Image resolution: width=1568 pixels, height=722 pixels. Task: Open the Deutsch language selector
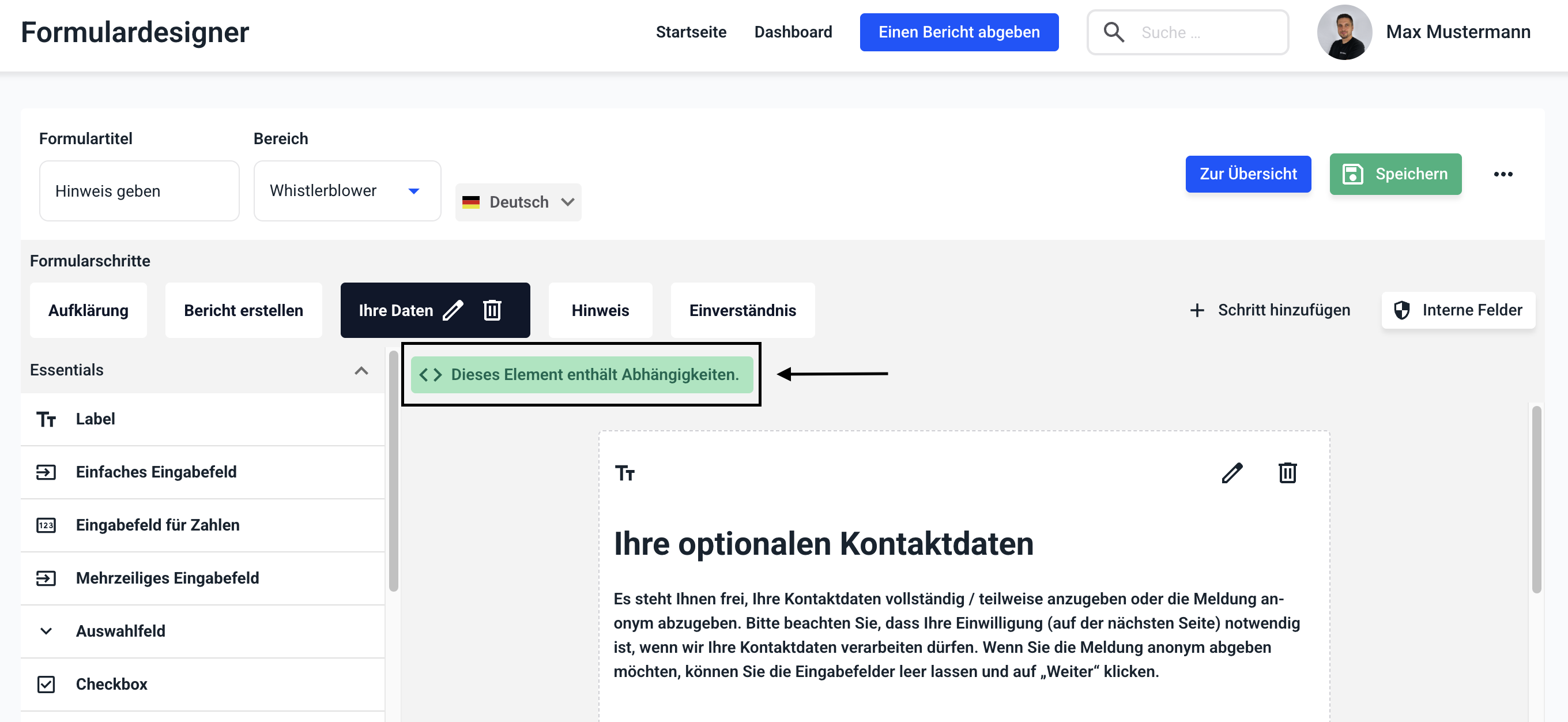518,202
